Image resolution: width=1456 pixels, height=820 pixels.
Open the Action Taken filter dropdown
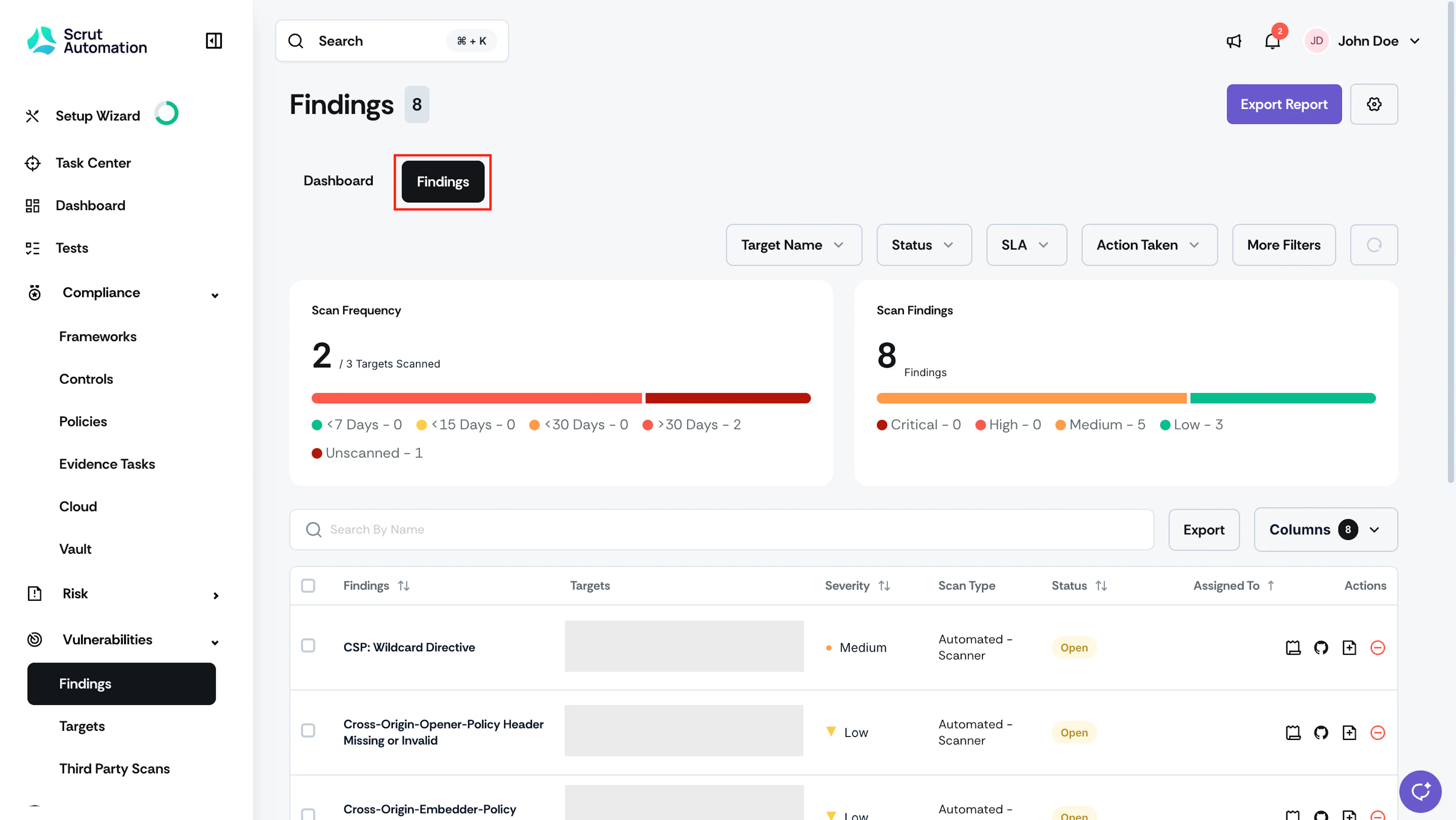click(1149, 245)
